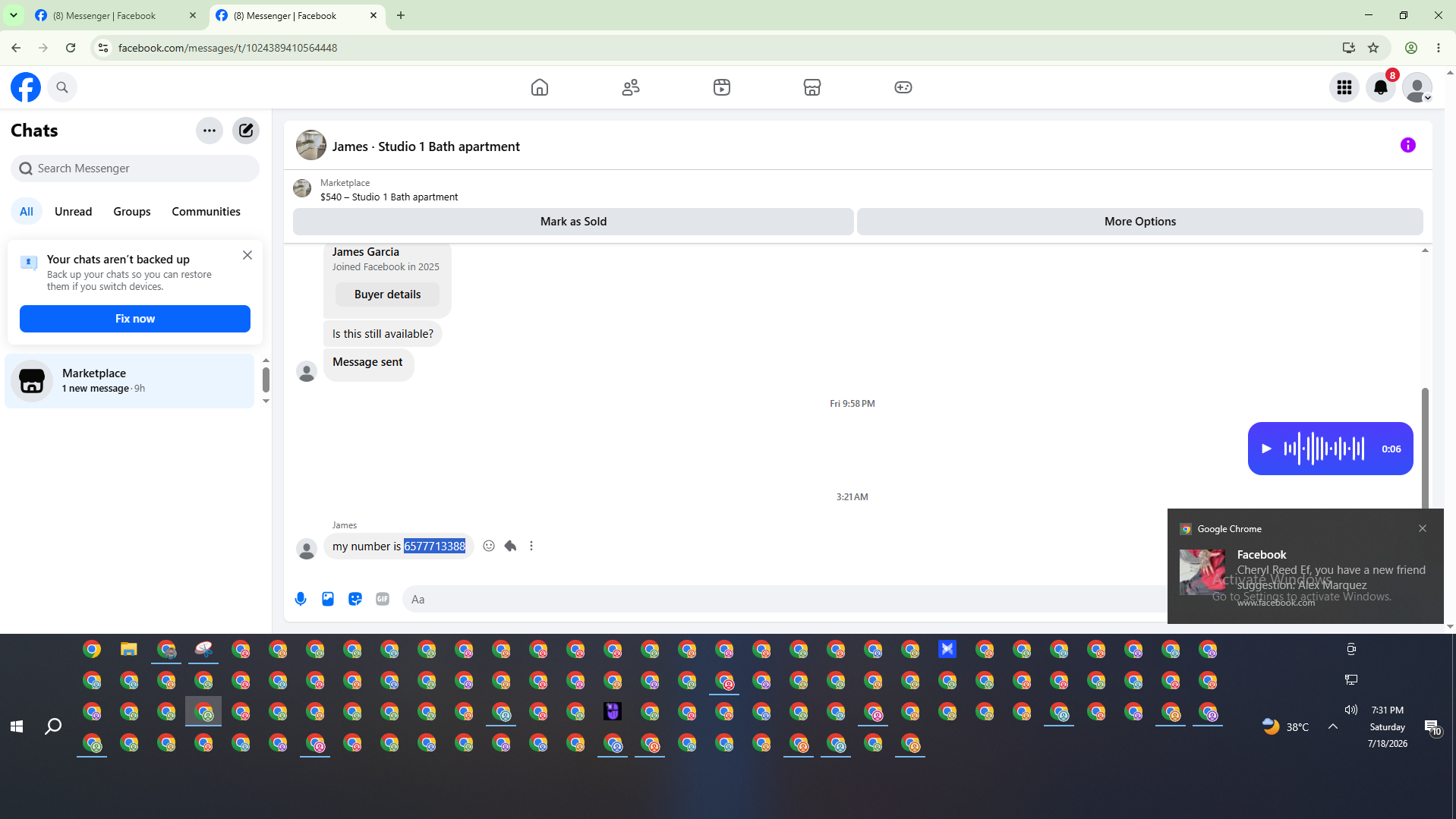1456x819 pixels.
Task: Record a voice clip with microphone icon
Action: coord(301,599)
